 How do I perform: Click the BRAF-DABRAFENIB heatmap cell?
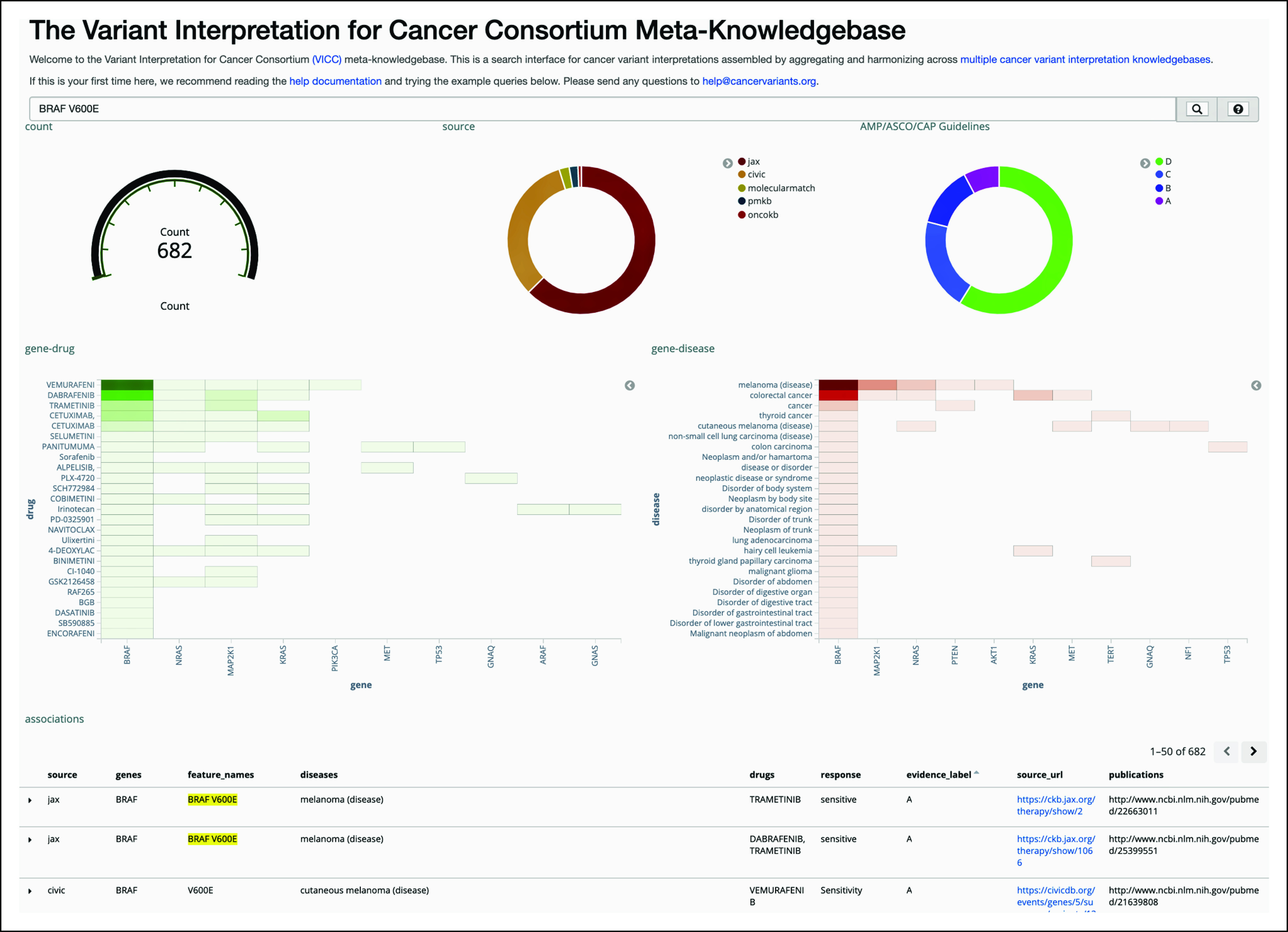(127, 395)
